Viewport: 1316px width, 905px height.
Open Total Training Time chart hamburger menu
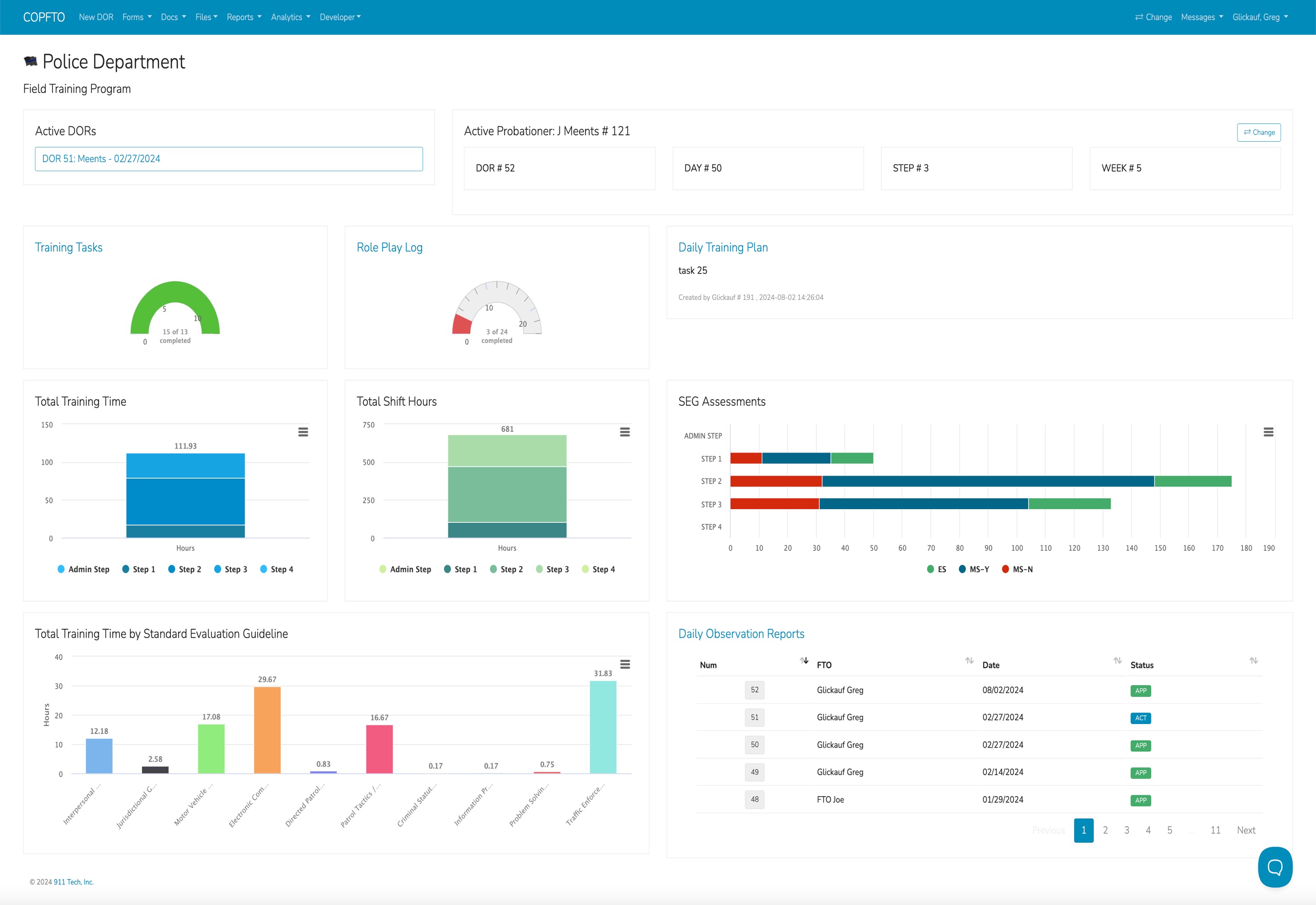(303, 432)
